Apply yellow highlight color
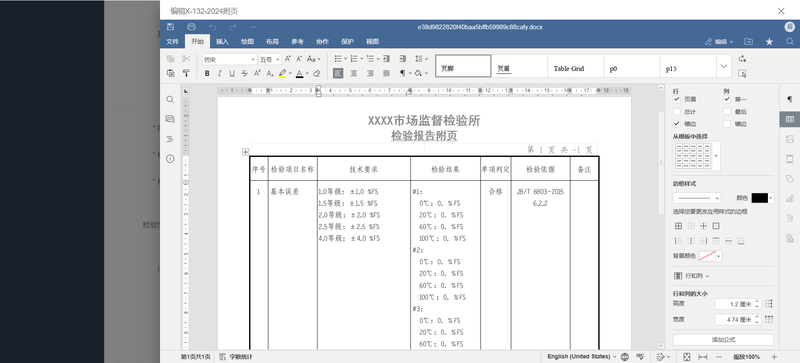Viewport: 800px width, 363px height. click(x=283, y=74)
